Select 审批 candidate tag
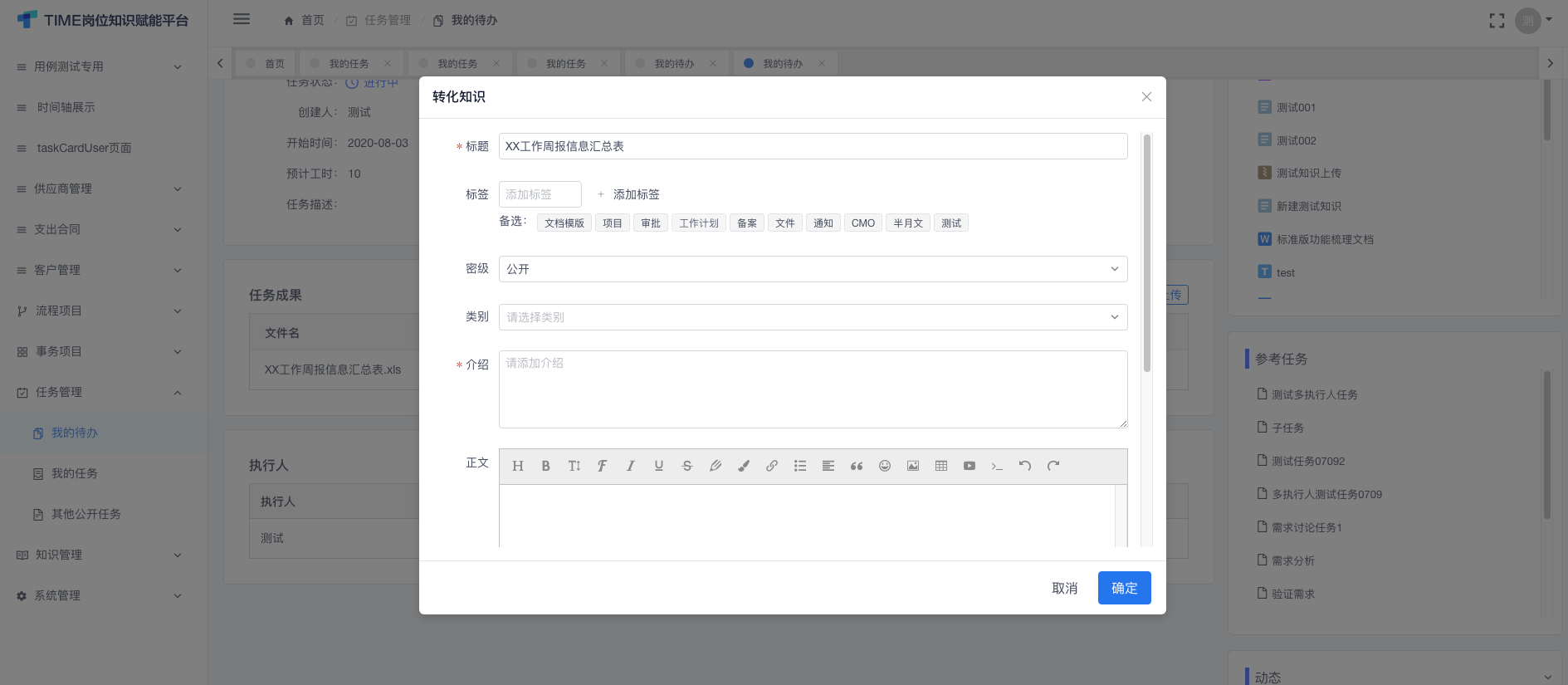This screenshot has width=1568, height=685. point(651,223)
